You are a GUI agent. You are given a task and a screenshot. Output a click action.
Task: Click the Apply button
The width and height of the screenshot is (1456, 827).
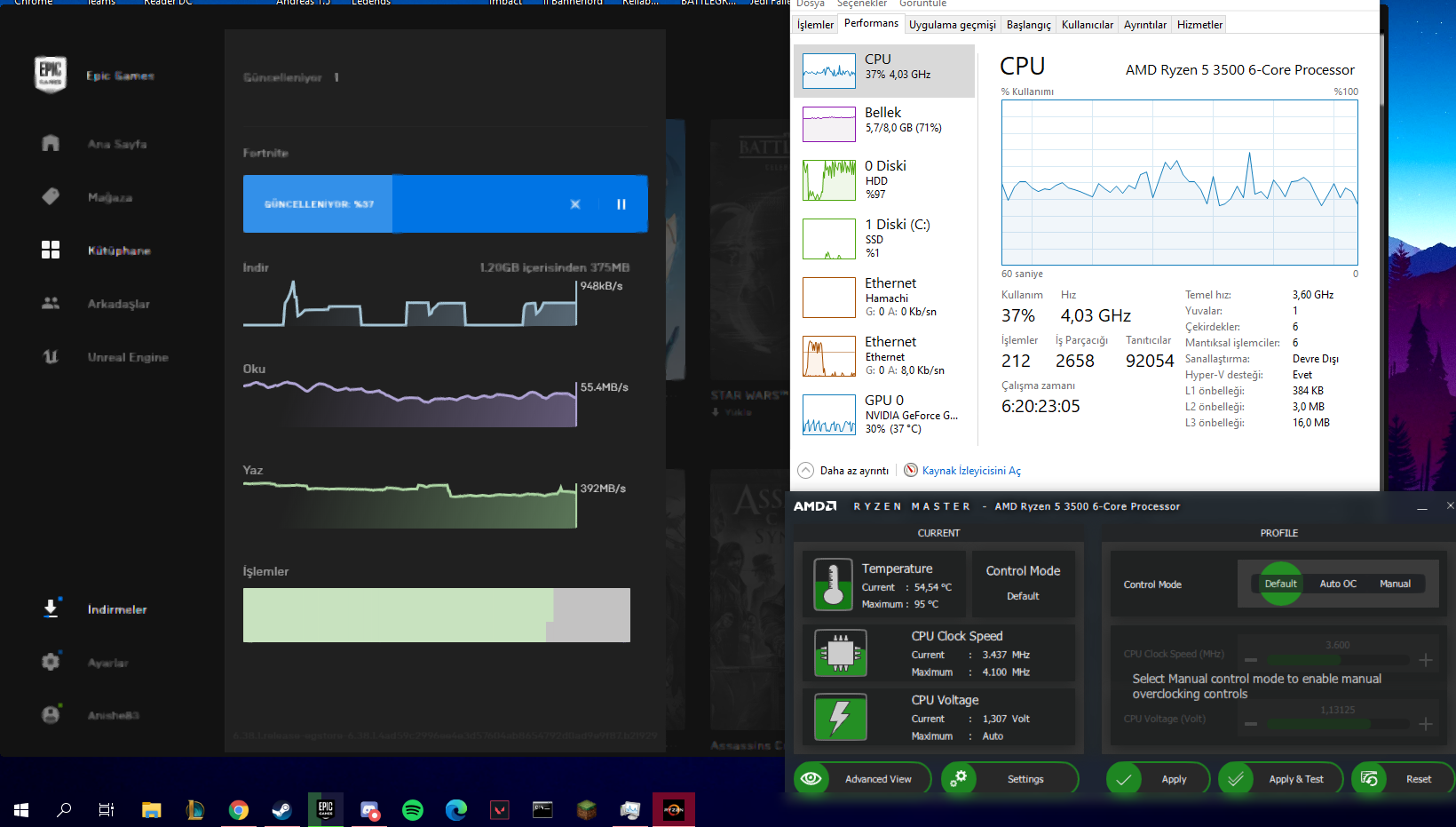click(x=1158, y=779)
